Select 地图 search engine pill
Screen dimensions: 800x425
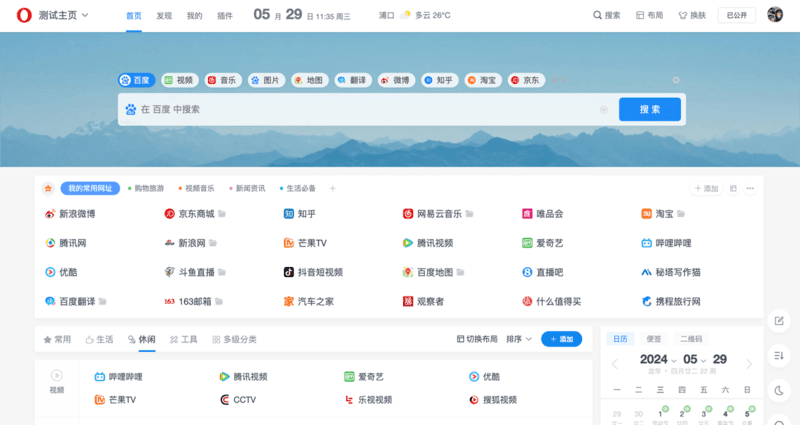(x=310, y=80)
